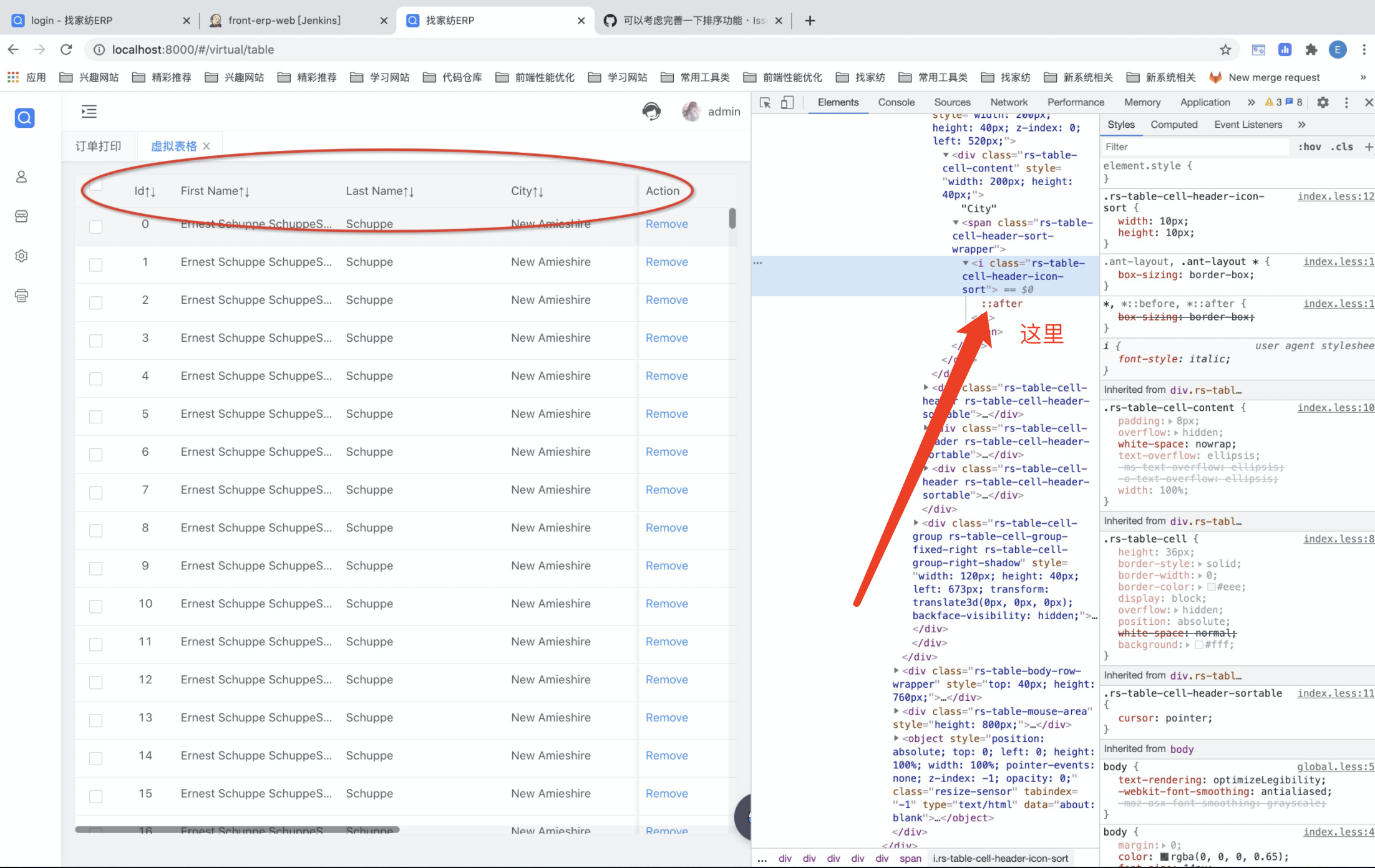This screenshot has width=1375, height=868.
Task: Open the Computed tab in Styles pane
Action: pos(1173,124)
